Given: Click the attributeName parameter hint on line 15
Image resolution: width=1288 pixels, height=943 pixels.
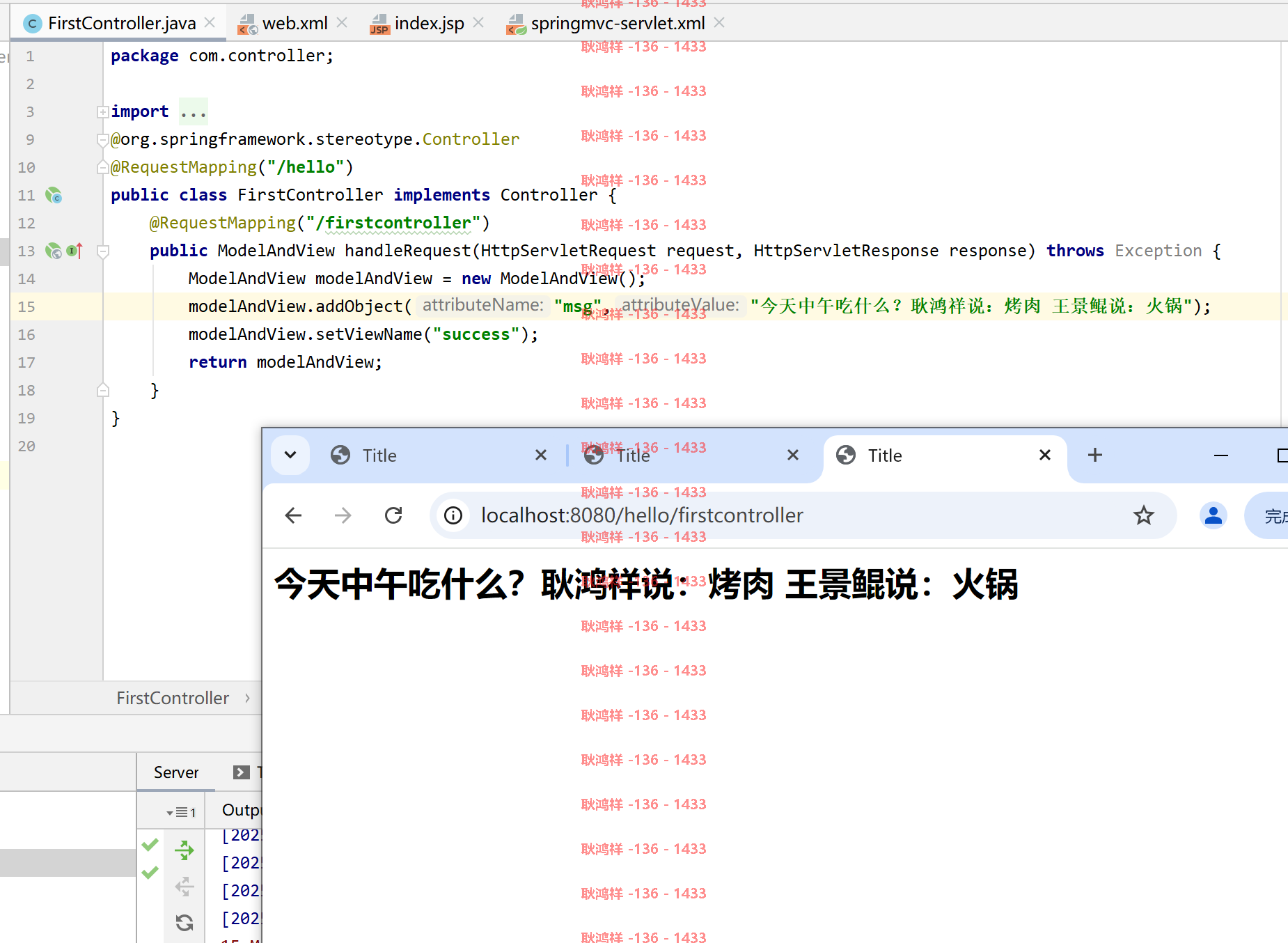Looking at the screenshot, I should click(483, 305).
